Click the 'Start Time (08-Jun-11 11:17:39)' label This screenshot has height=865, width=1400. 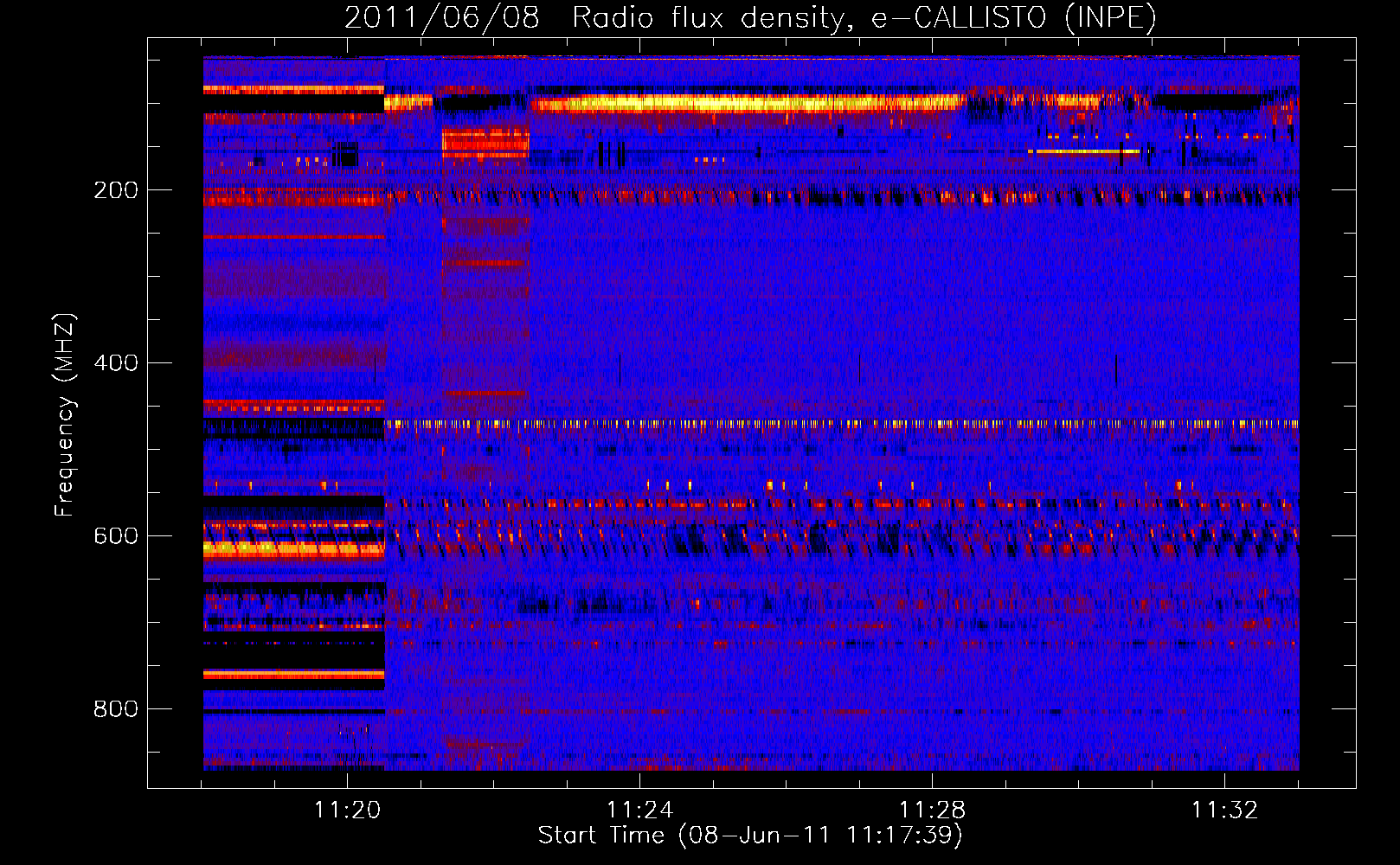click(x=750, y=836)
